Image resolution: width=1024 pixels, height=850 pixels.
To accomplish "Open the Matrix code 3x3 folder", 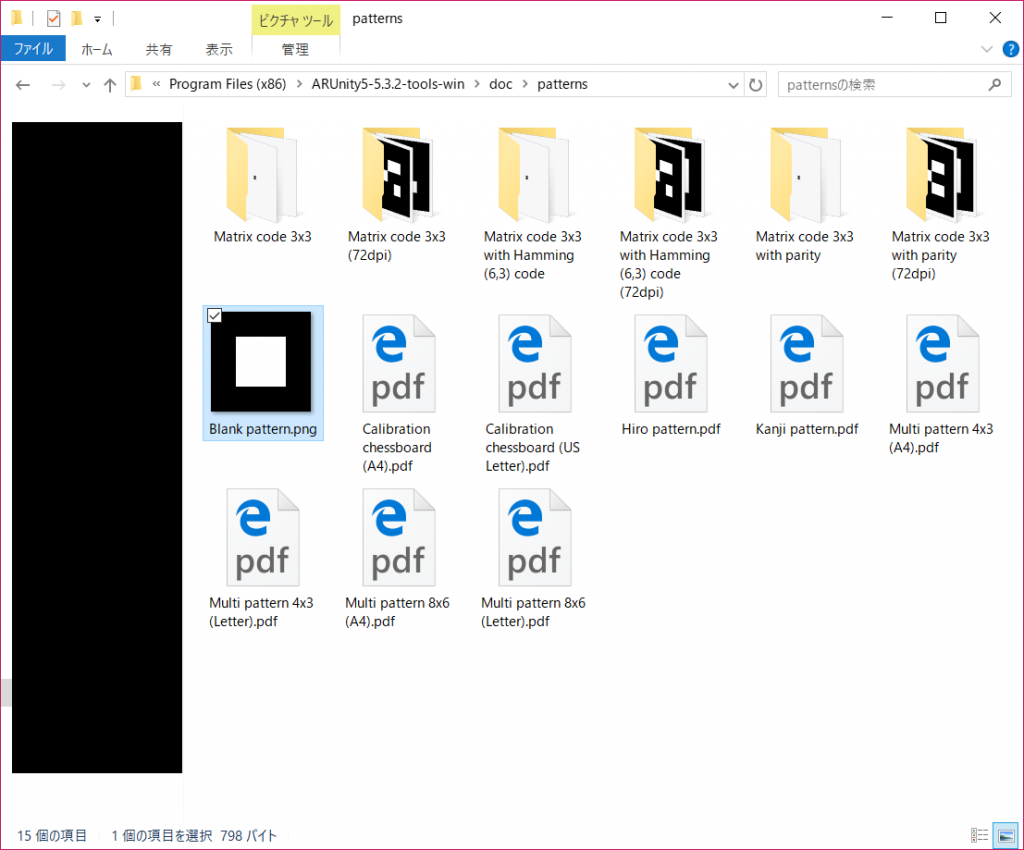I will click(262, 175).
